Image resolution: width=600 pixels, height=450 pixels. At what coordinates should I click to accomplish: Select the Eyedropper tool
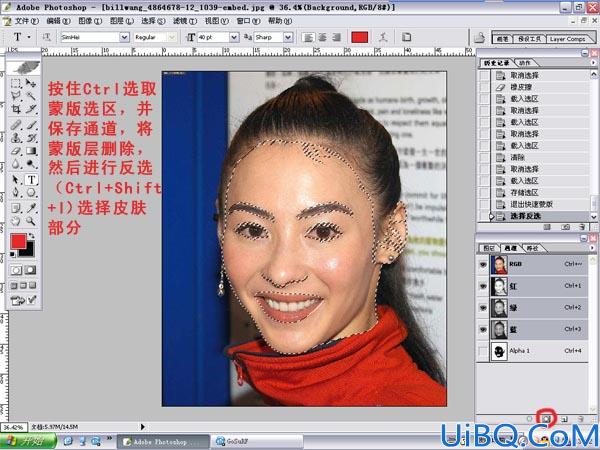(x=31, y=208)
